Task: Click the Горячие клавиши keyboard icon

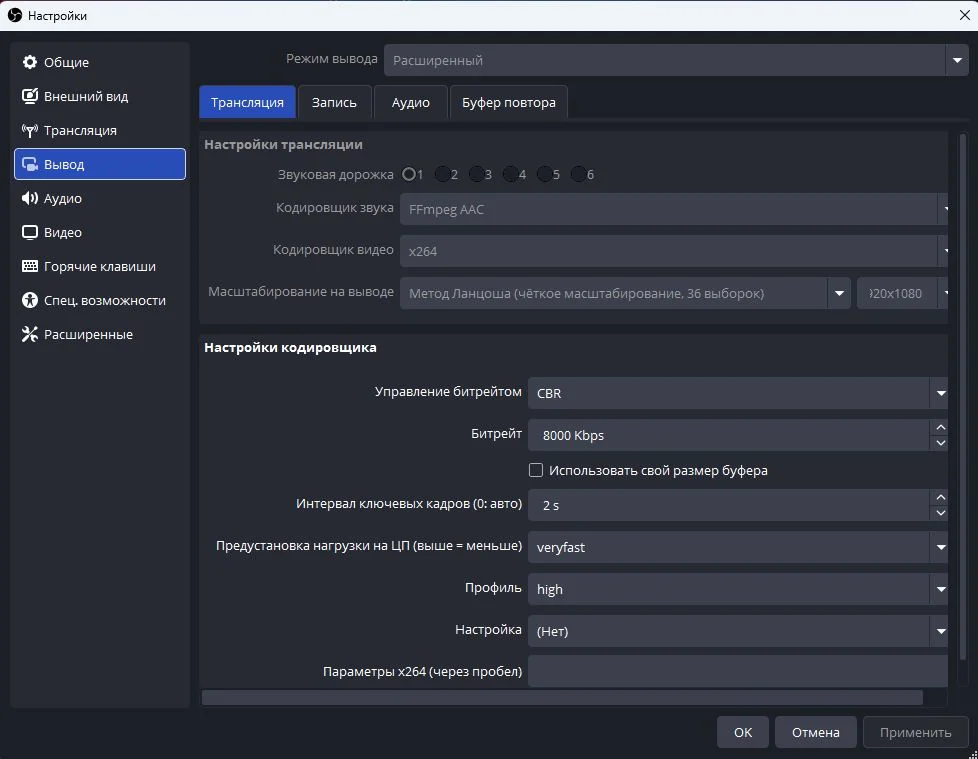Action: pyautogui.click(x=29, y=266)
